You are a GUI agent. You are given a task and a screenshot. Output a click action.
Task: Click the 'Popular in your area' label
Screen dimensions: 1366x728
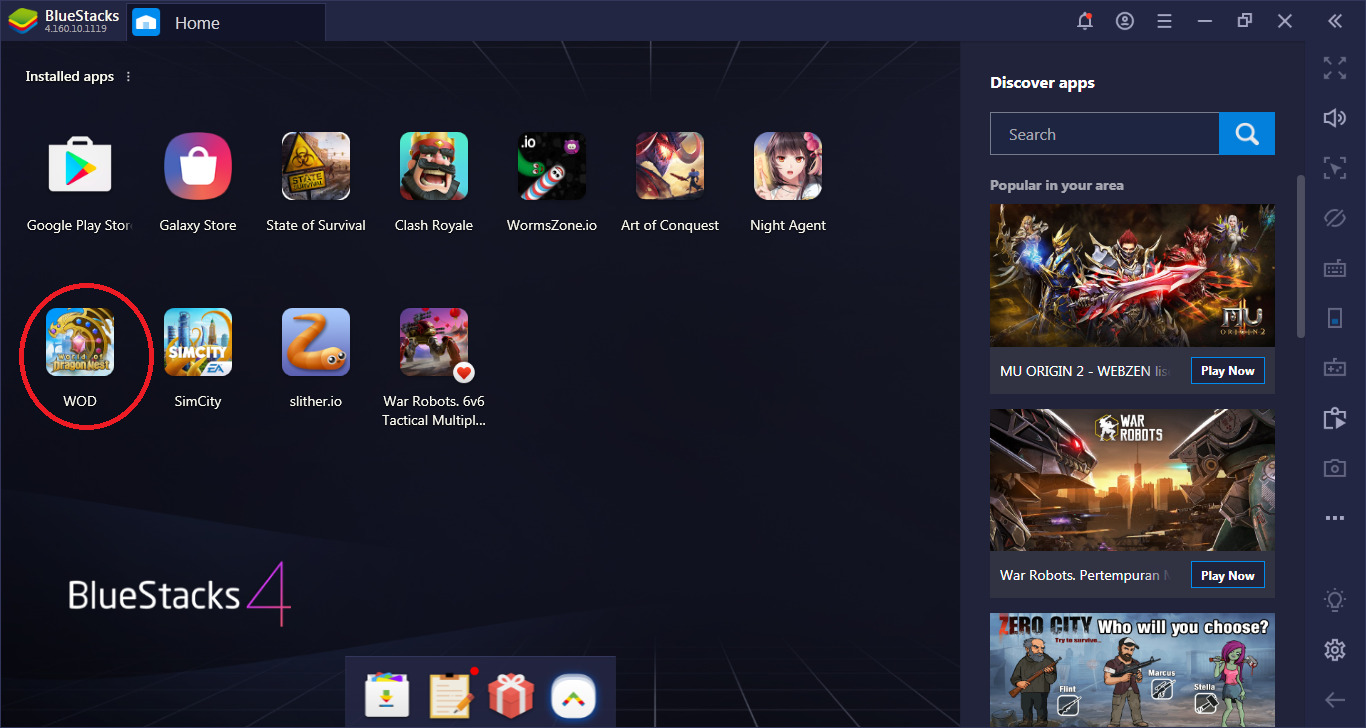(x=1056, y=185)
